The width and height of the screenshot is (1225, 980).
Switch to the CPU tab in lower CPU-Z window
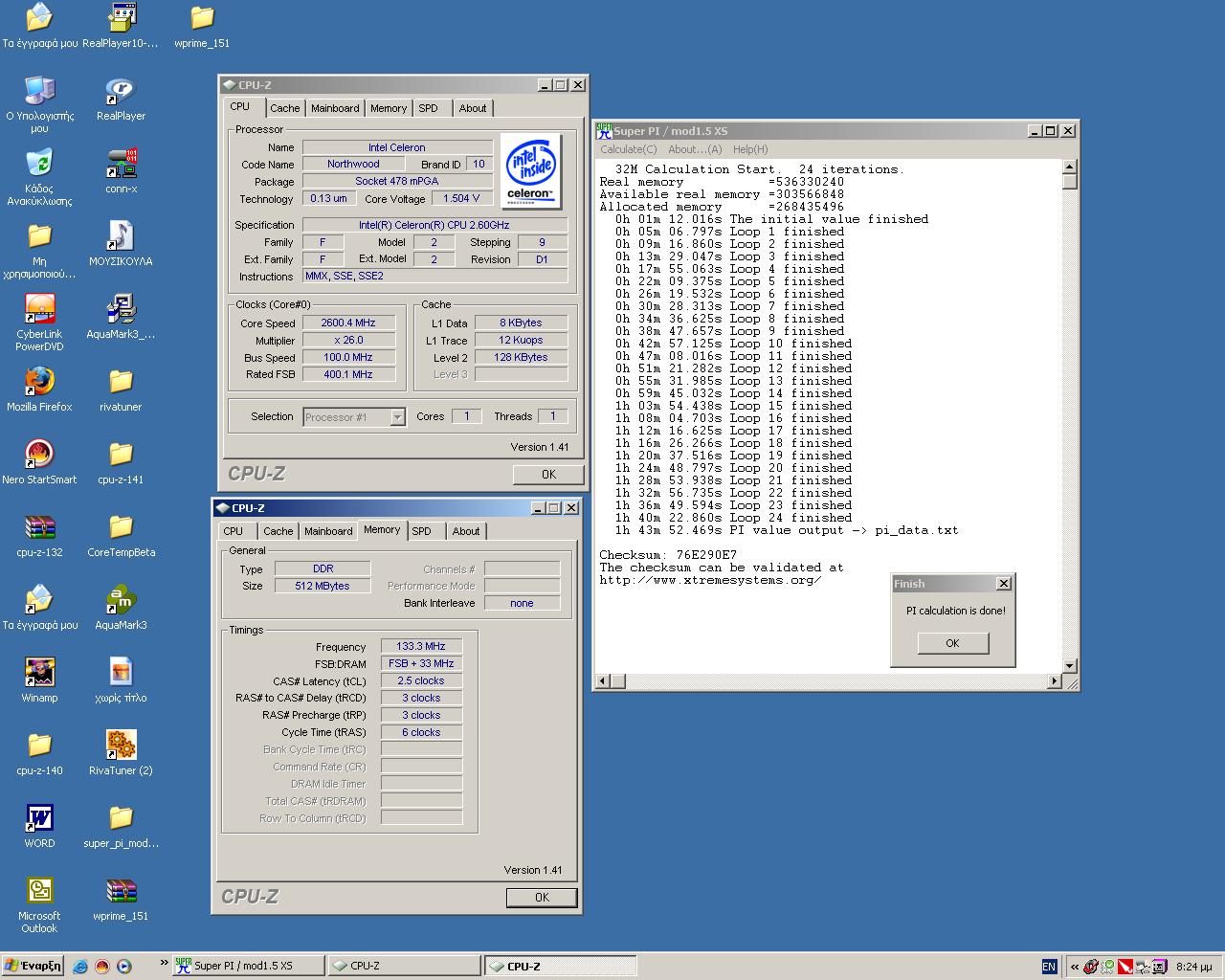coord(234,531)
